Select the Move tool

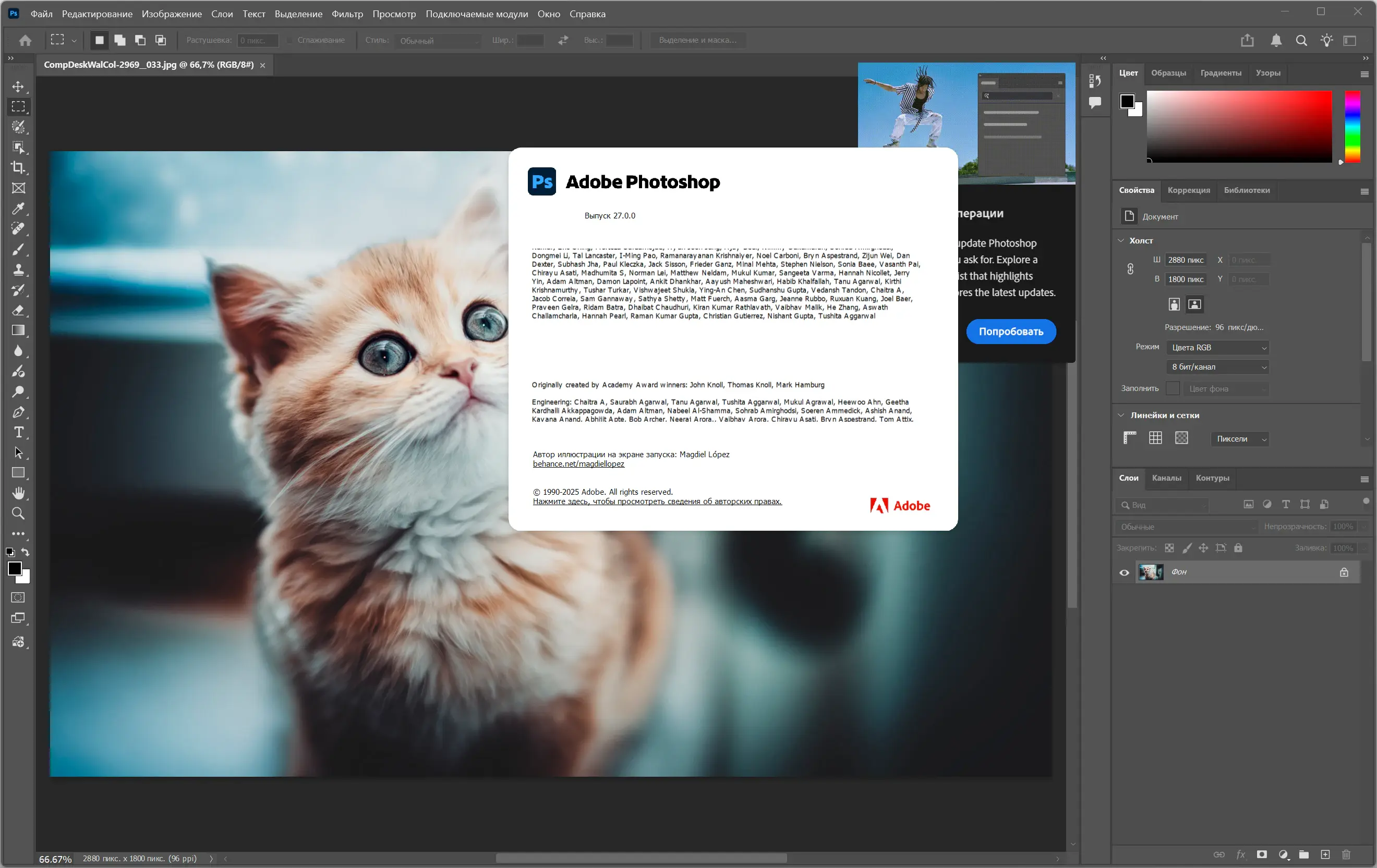coord(18,87)
